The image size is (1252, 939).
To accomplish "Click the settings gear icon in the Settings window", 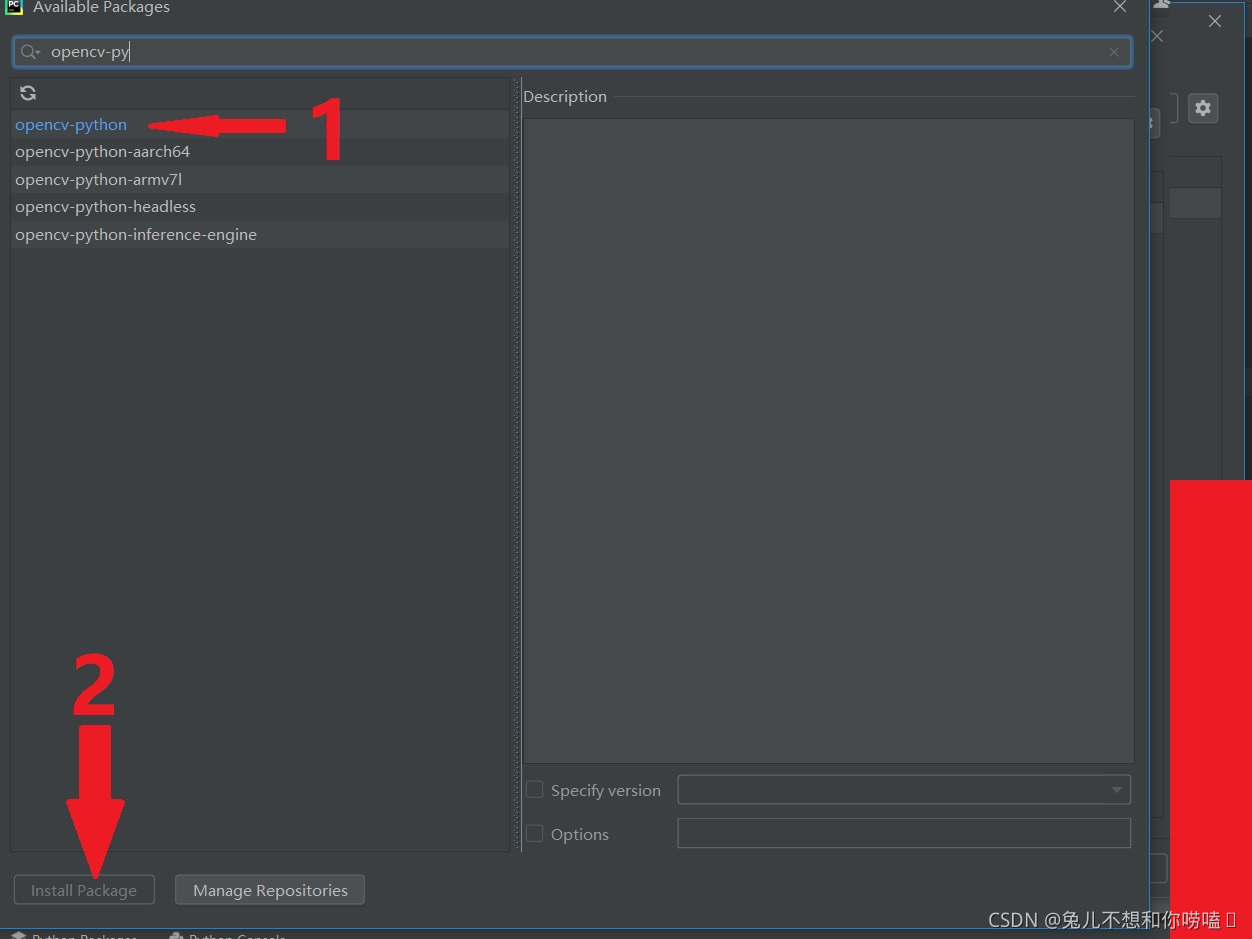I will pos(1203,108).
